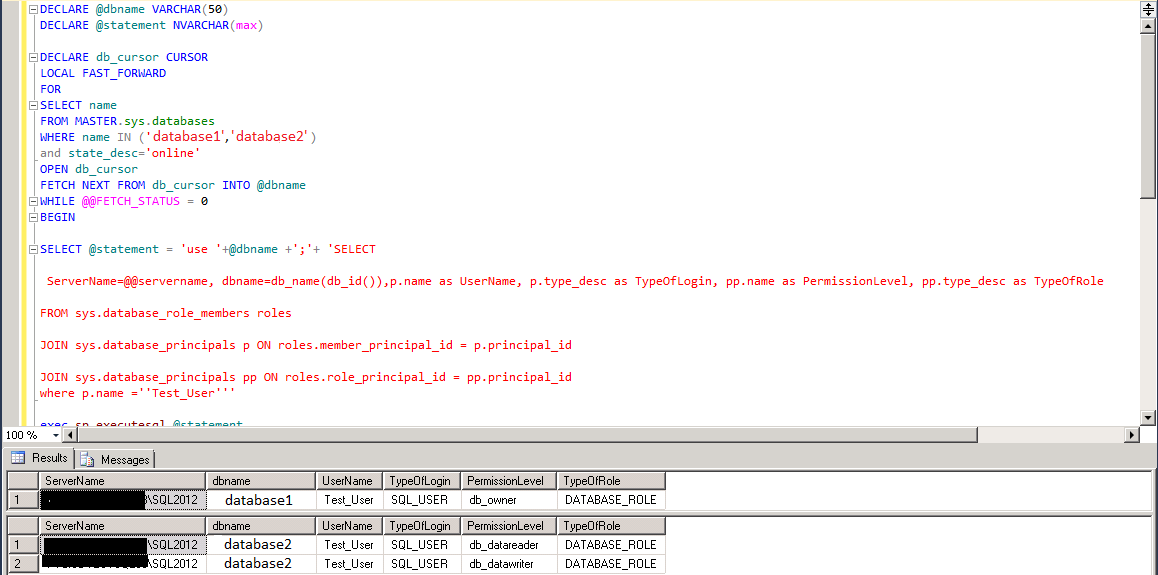
Task: Click the db_datawriter permission cell
Action: pos(509,564)
